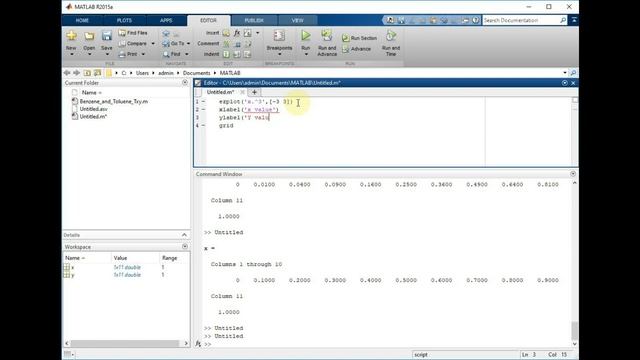
Task: Click the fx insert function icon
Action: [x=237, y=33]
